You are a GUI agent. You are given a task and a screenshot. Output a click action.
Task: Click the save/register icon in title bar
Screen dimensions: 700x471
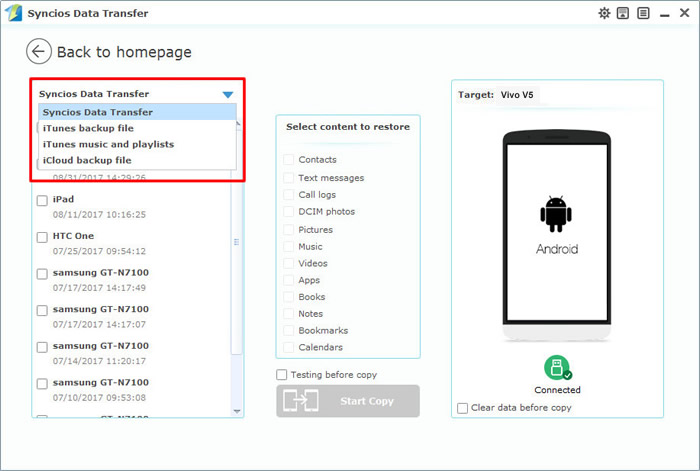point(623,13)
